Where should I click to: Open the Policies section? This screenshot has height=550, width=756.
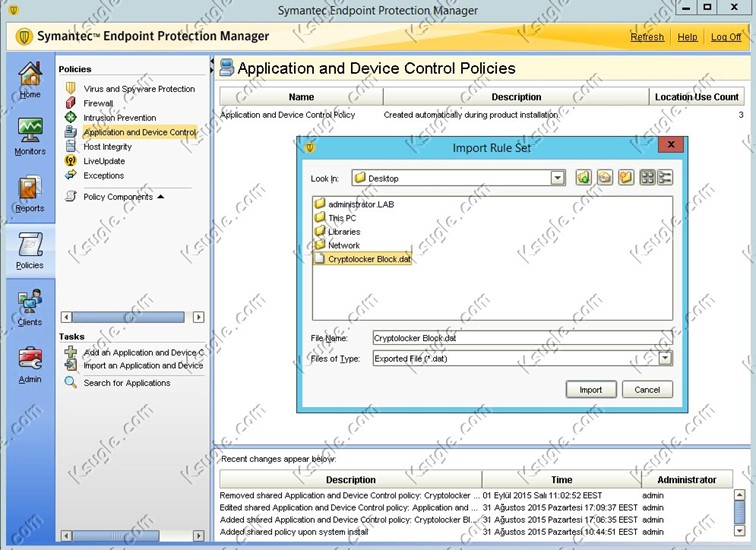[30, 251]
